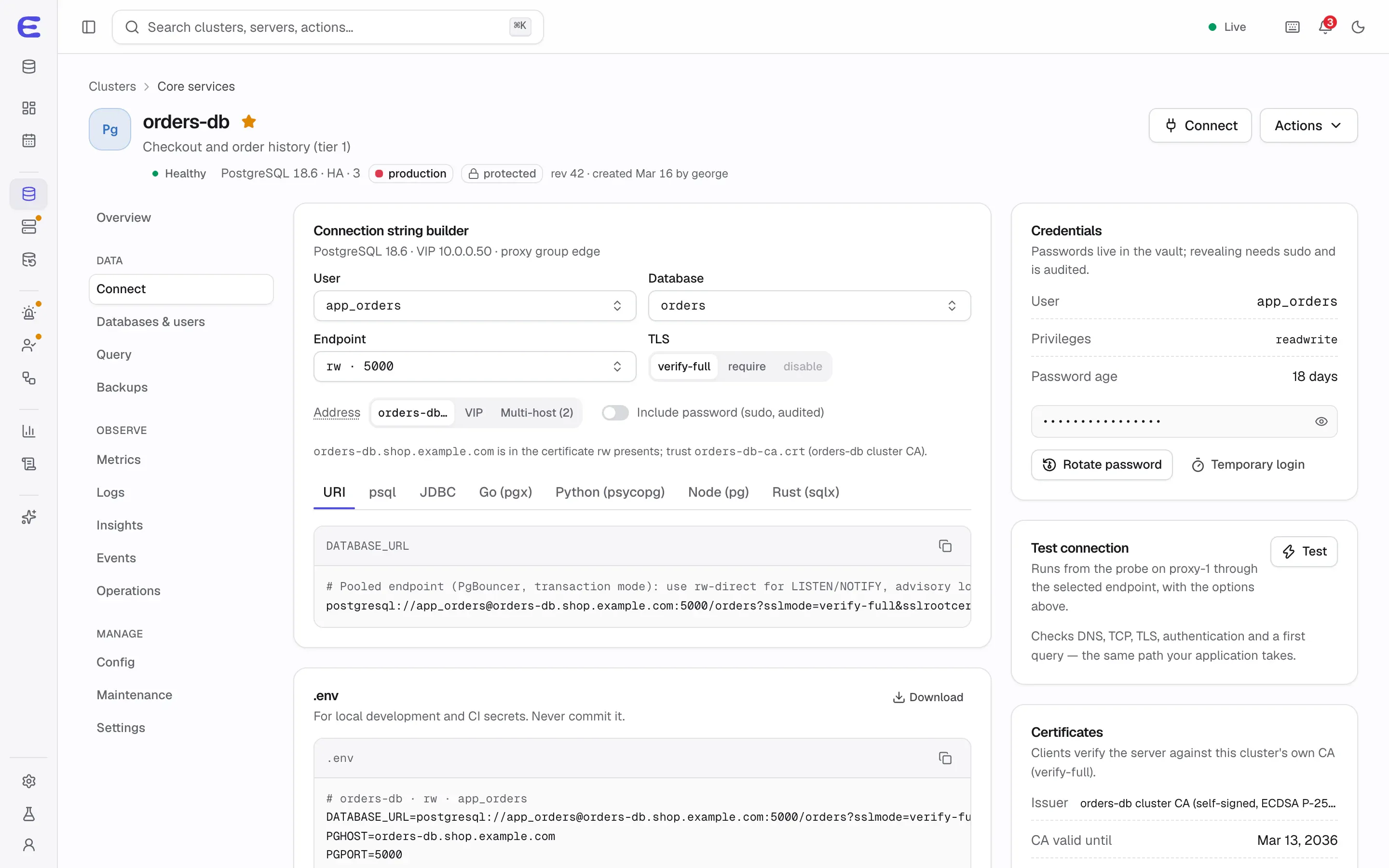Click Rotate password button
Viewport: 1389px width, 868px height.
coord(1102,464)
